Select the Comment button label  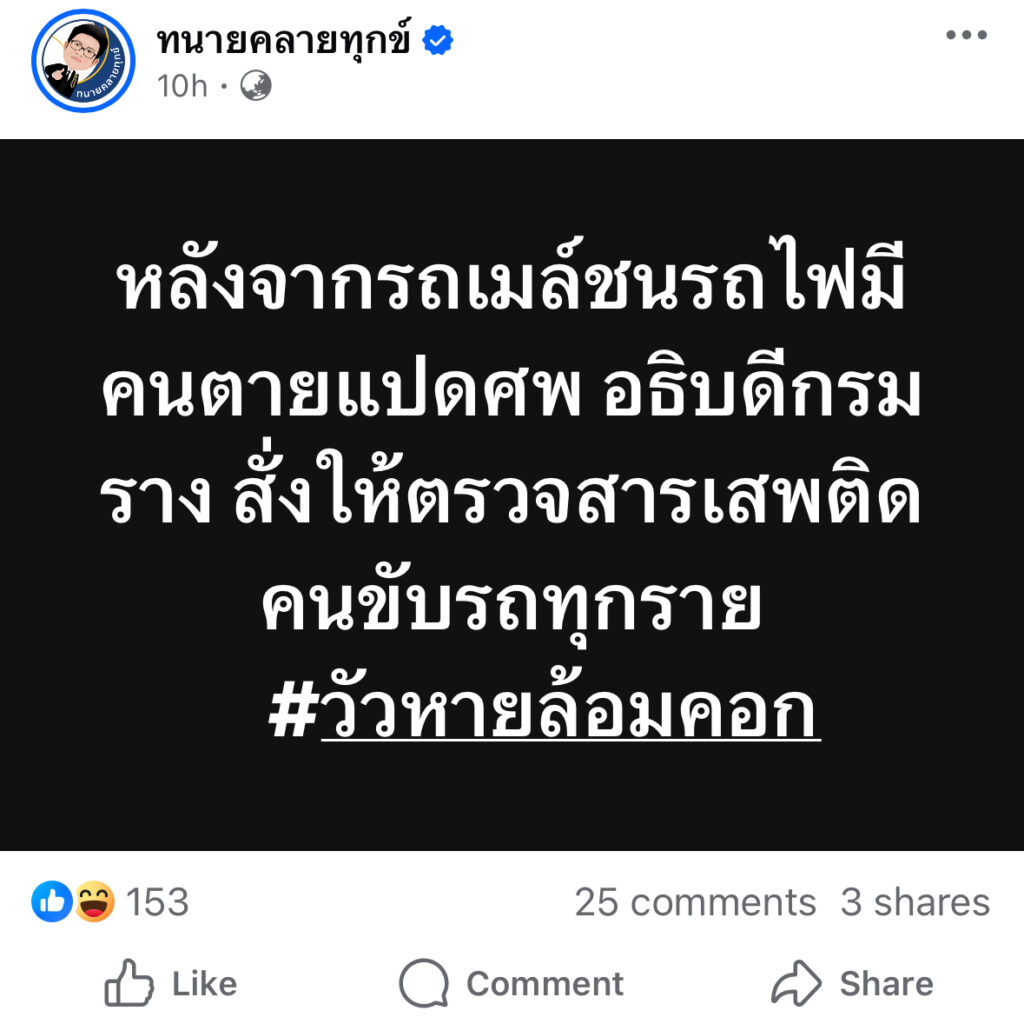[x=545, y=984]
